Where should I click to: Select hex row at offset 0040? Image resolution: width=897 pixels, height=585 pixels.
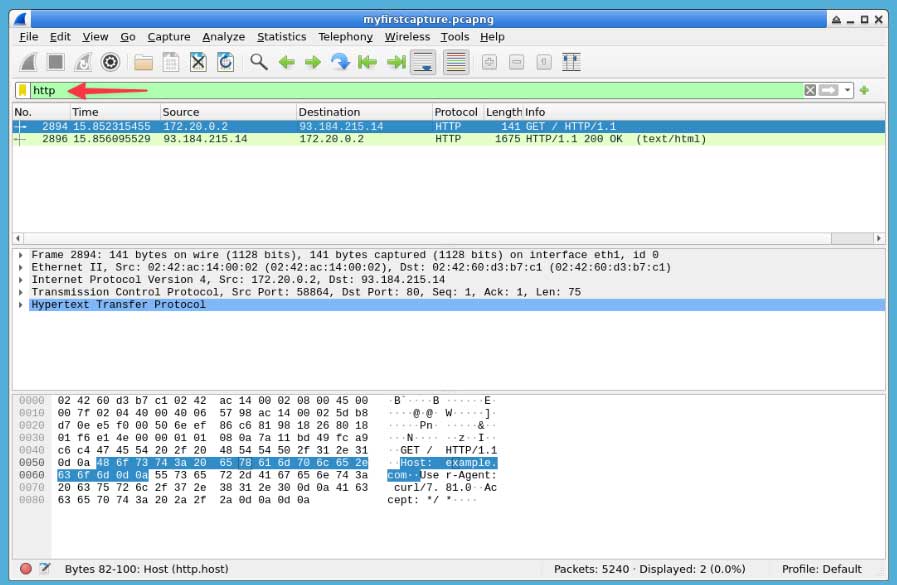click(x=212, y=450)
